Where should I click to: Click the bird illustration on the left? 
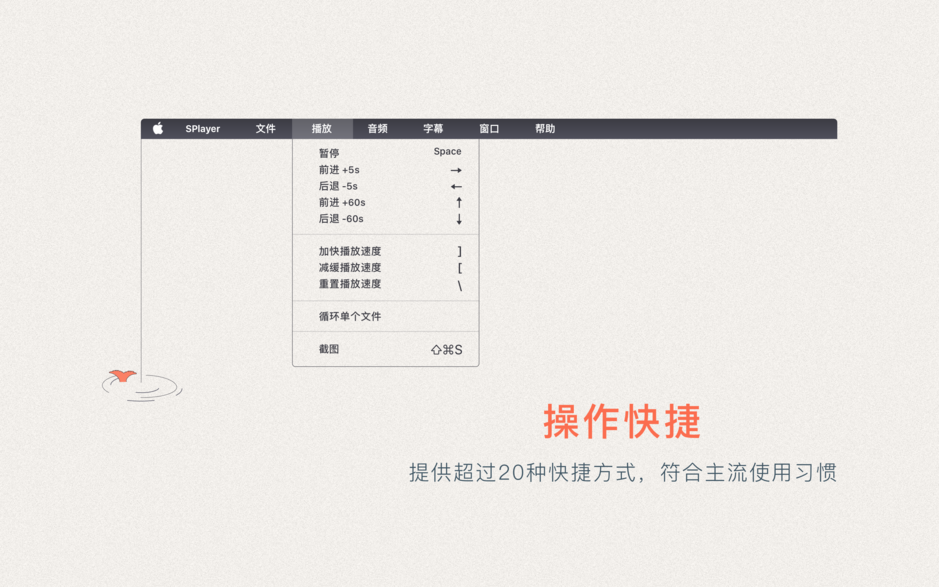[x=122, y=377]
